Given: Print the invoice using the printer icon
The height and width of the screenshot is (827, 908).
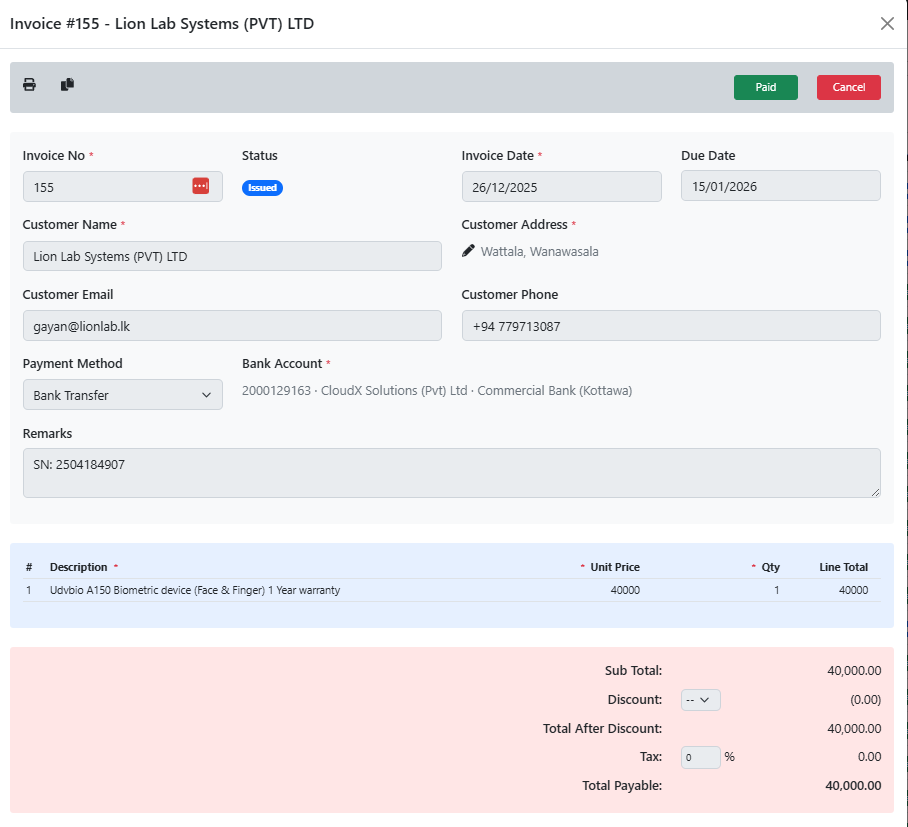Looking at the screenshot, I should click(x=29, y=86).
